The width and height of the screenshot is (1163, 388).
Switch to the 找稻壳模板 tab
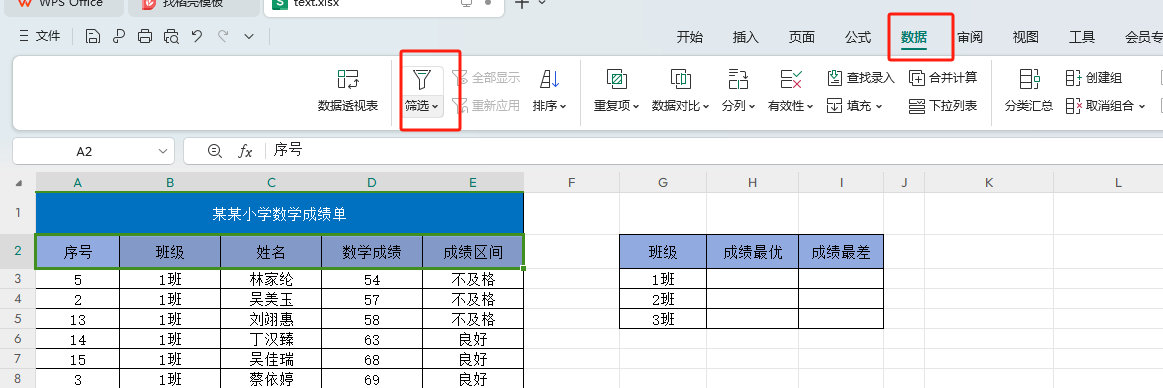click(193, 4)
